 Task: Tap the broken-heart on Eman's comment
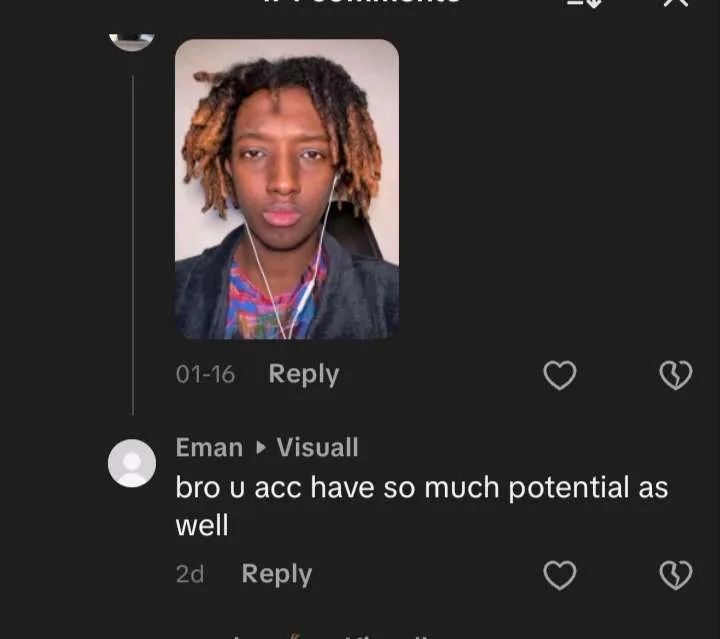coord(676,575)
